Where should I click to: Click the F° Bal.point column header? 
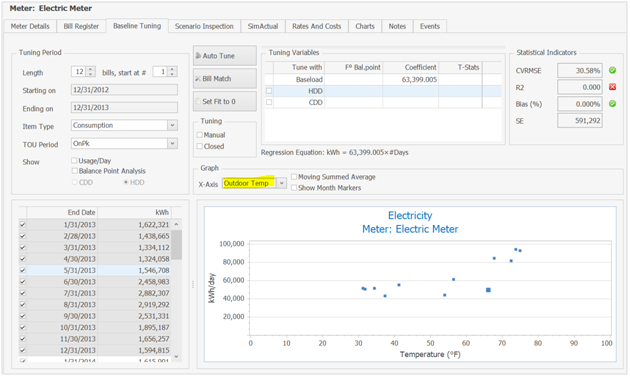pos(354,67)
